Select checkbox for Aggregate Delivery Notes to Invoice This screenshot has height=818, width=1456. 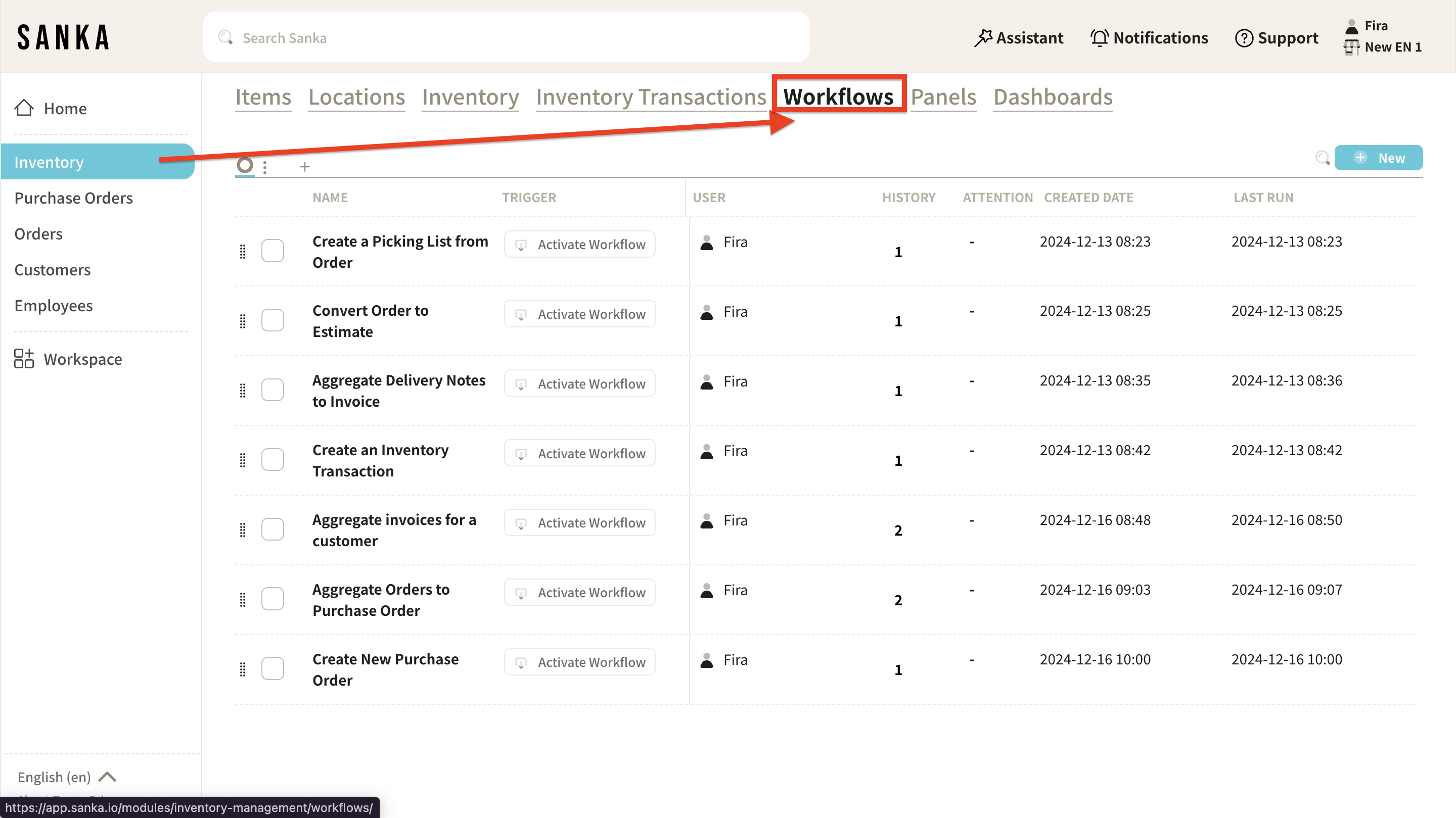click(272, 391)
